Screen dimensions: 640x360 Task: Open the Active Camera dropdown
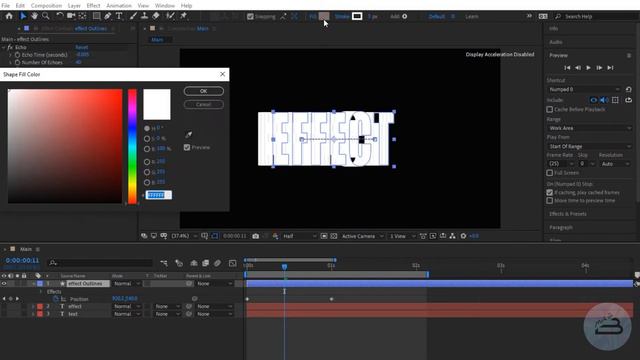click(x=362, y=236)
